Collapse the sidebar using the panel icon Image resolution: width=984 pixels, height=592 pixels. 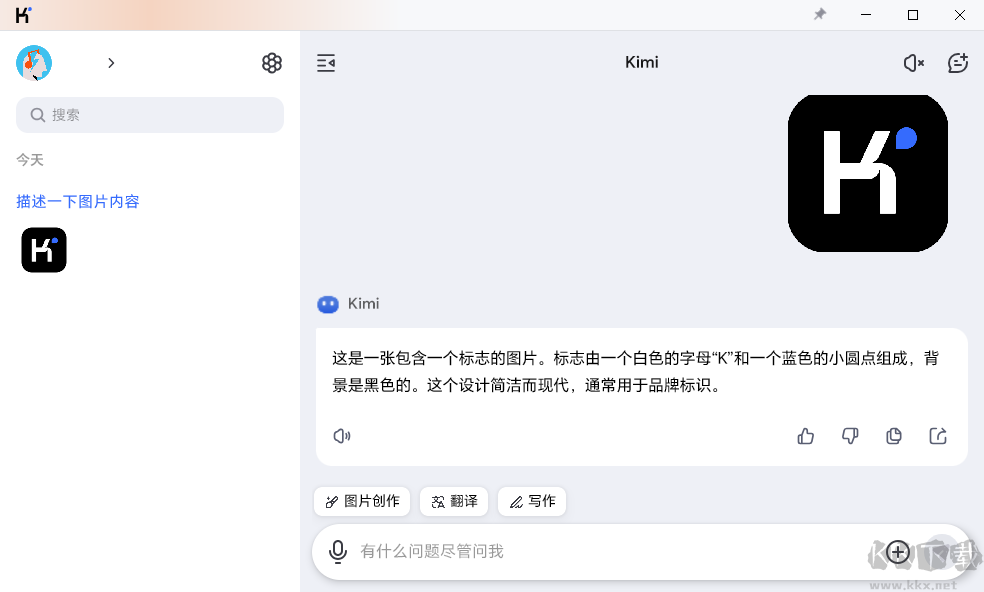[325, 62]
